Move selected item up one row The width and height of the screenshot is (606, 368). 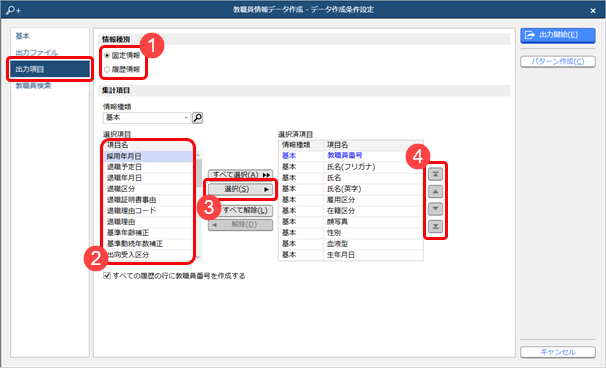435,192
